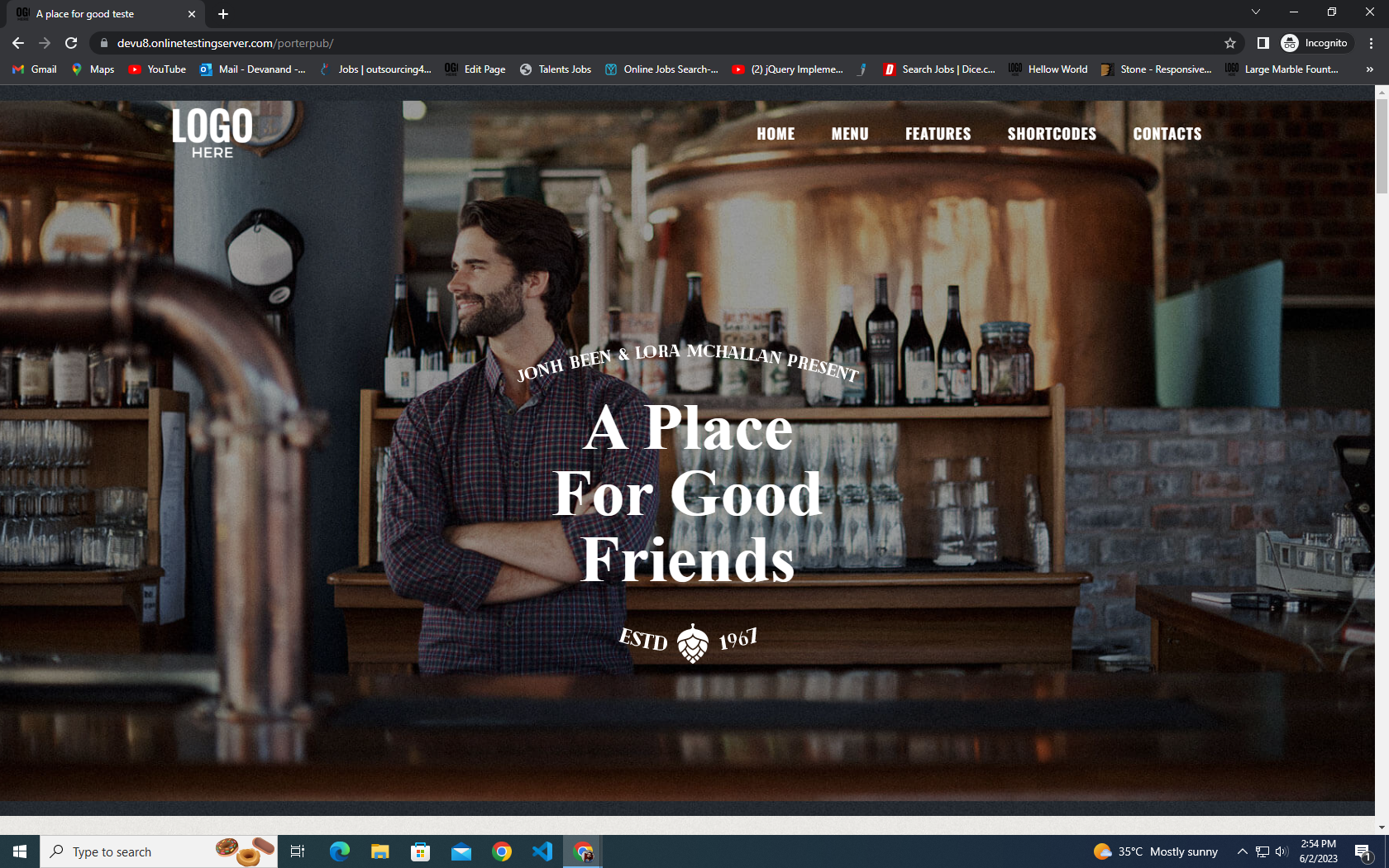This screenshot has width=1389, height=868.
Task: Open YouTube bookmark
Action: click(157, 69)
